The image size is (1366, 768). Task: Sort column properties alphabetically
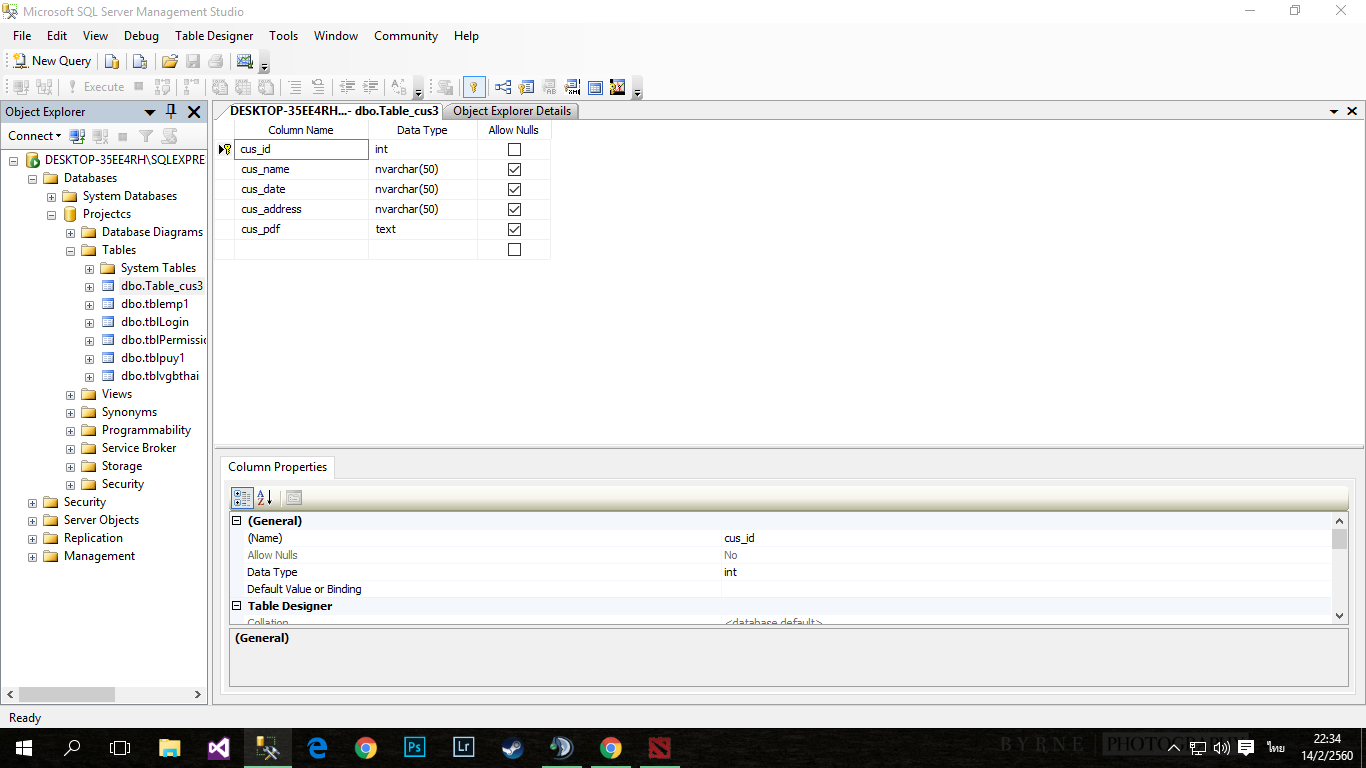[265, 498]
